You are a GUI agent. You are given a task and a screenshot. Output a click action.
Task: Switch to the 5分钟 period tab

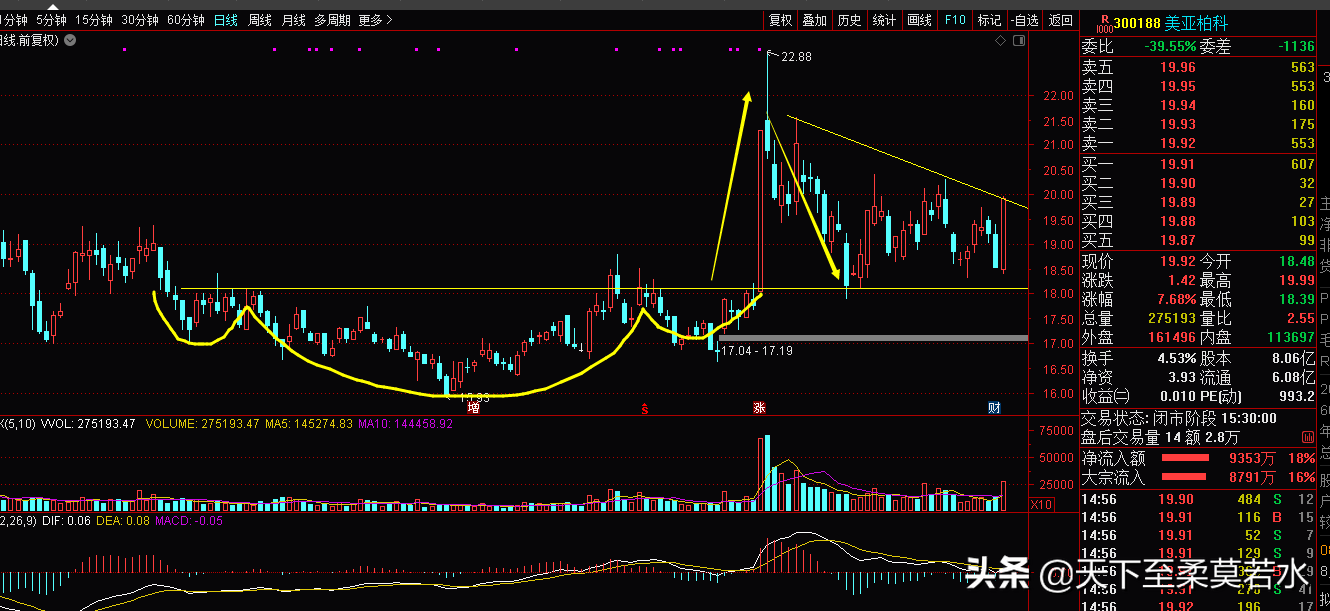(x=50, y=20)
